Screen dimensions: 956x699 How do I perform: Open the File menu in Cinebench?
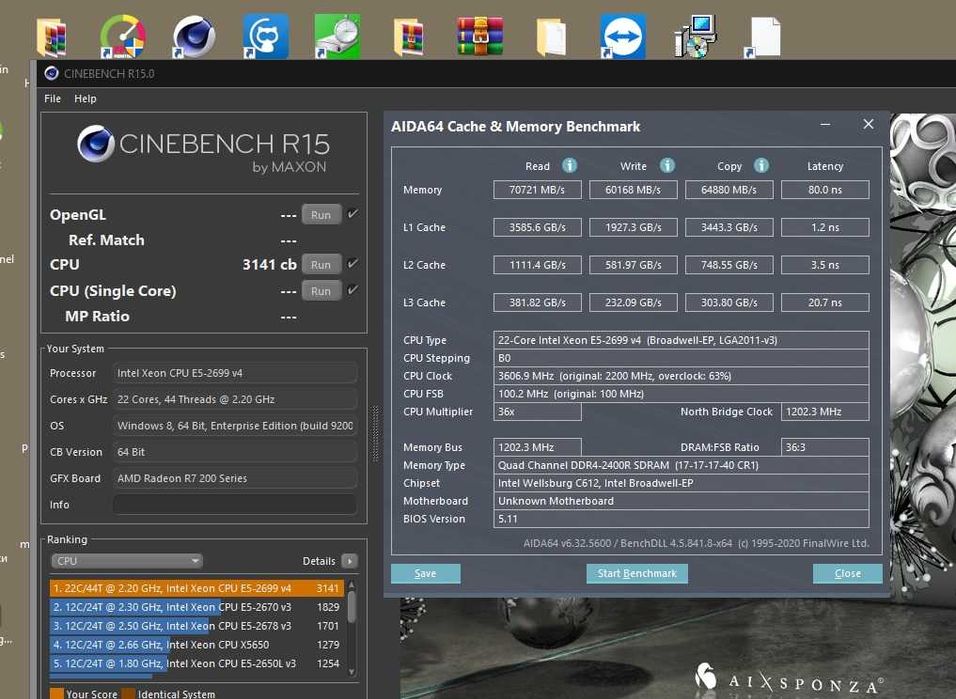(x=52, y=98)
